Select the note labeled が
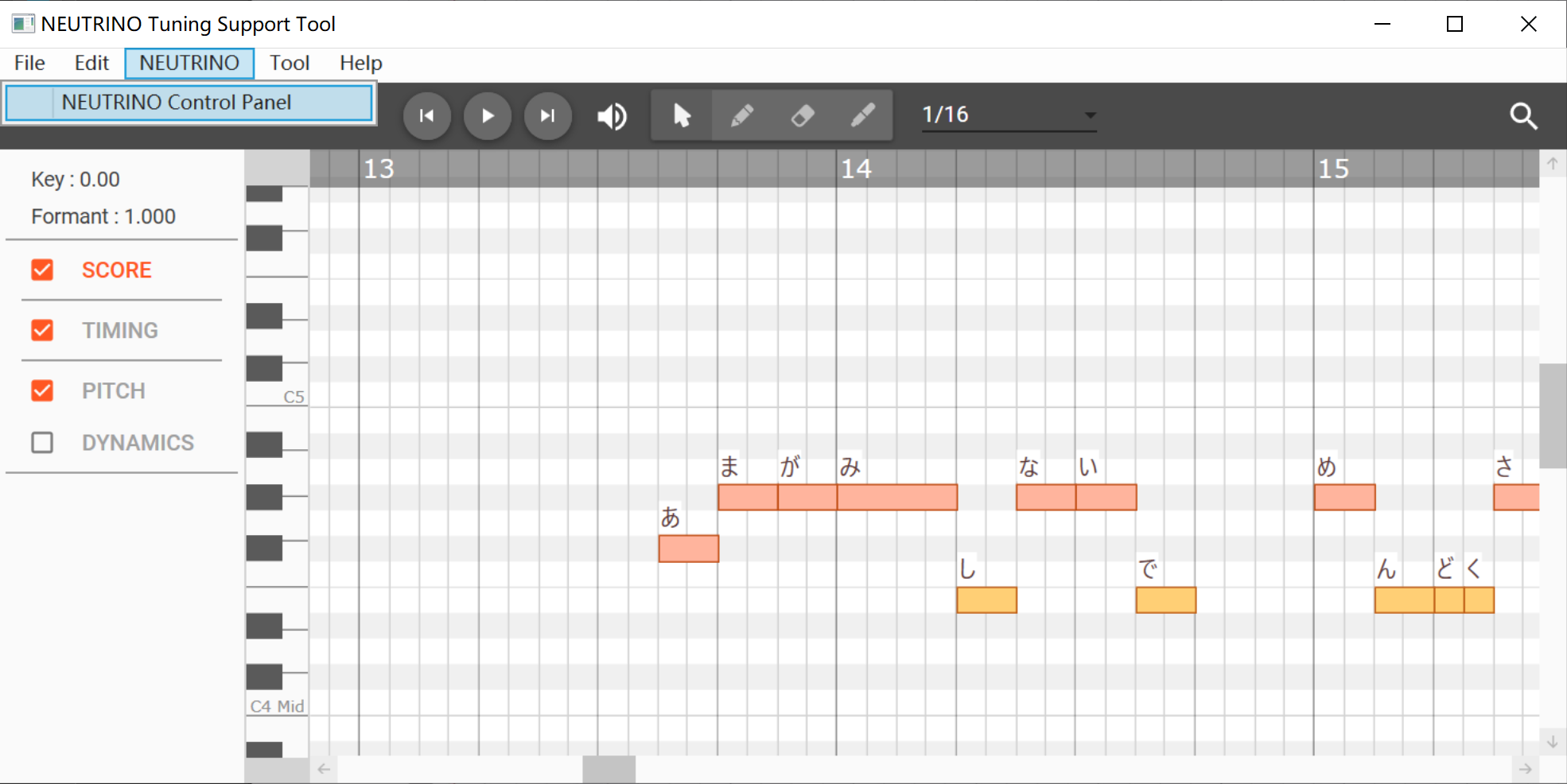The width and height of the screenshot is (1567, 784). (x=807, y=497)
